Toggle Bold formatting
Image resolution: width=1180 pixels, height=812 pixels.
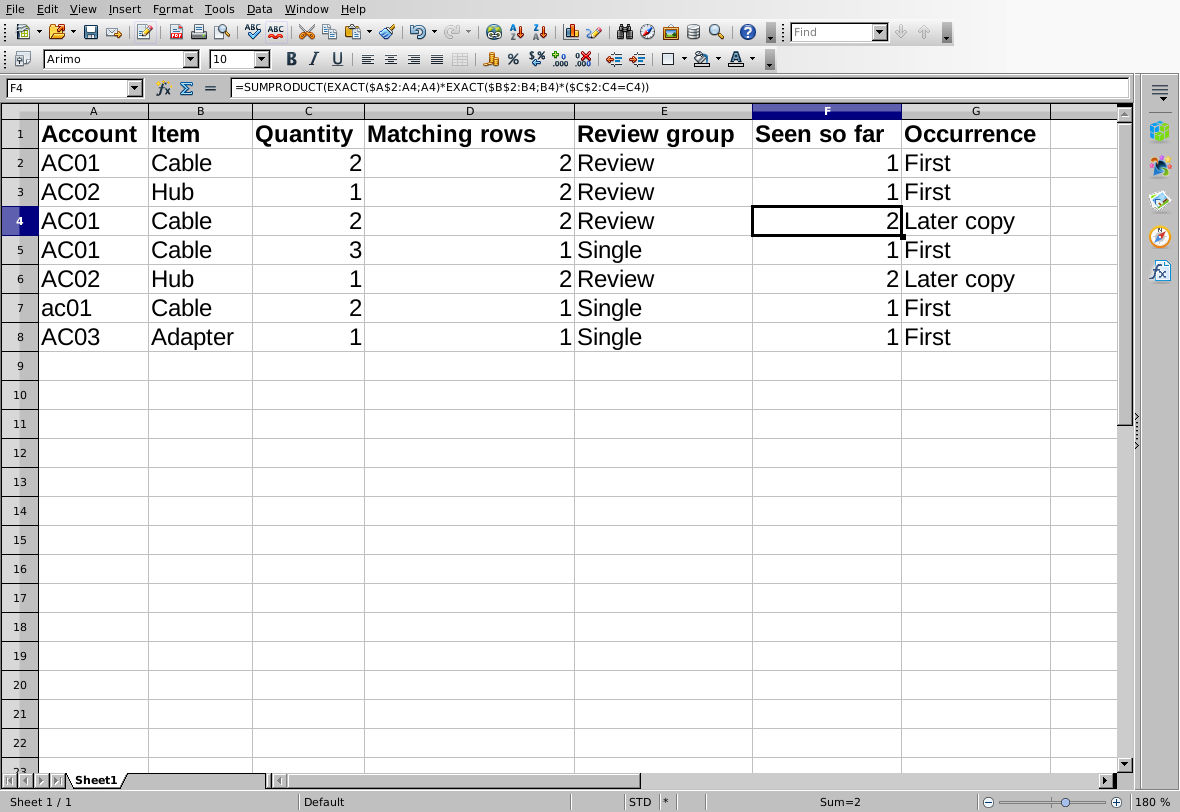(291, 59)
